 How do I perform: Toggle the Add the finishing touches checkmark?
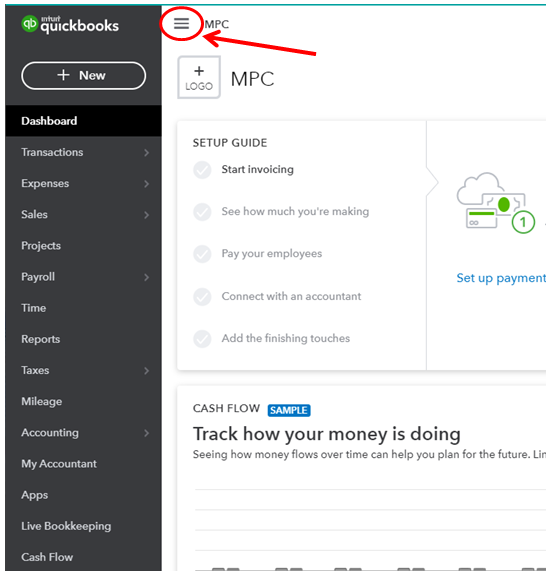pyautogui.click(x=202, y=338)
